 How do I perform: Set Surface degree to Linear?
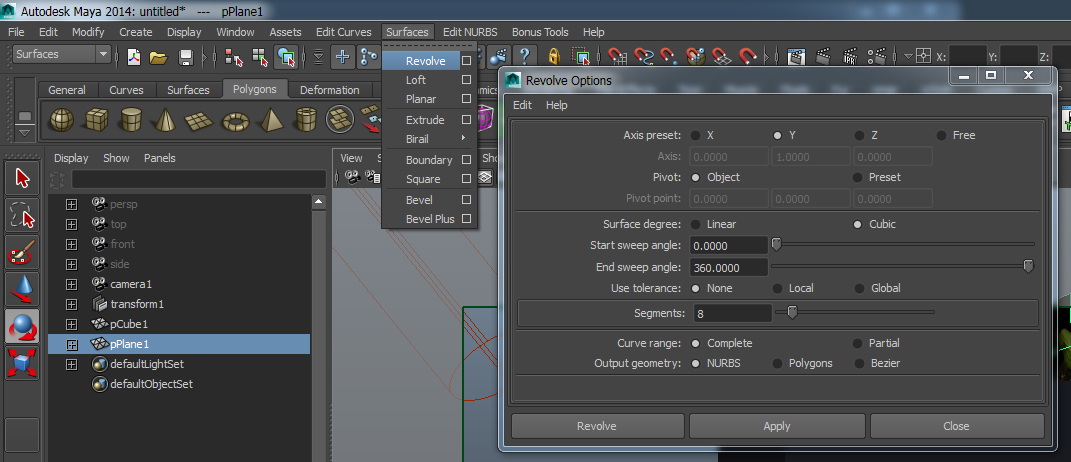pyautogui.click(x=695, y=224)
